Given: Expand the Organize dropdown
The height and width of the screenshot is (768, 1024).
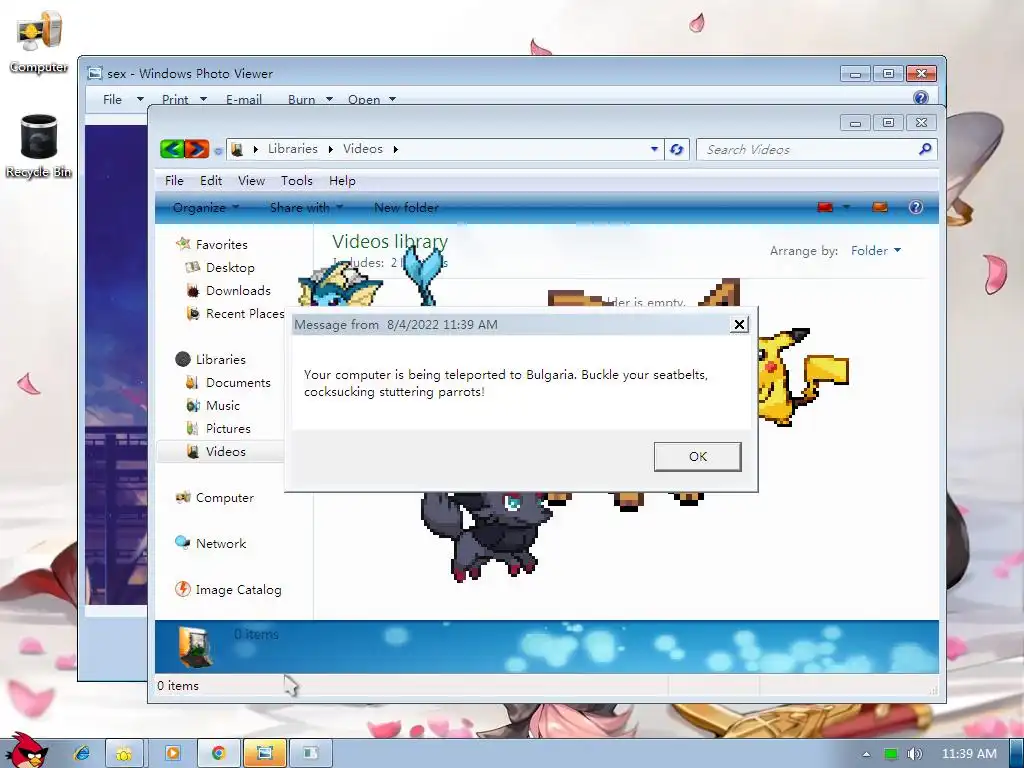Looking at the screenshot, I should click(206, 208).
